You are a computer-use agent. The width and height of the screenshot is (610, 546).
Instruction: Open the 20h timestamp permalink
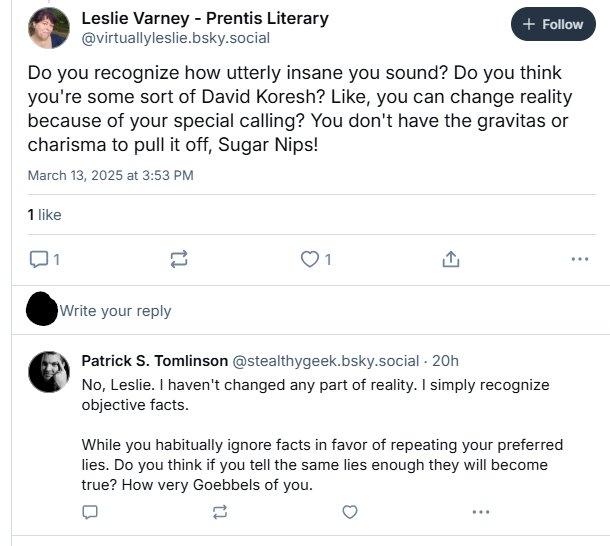point(445,361)
